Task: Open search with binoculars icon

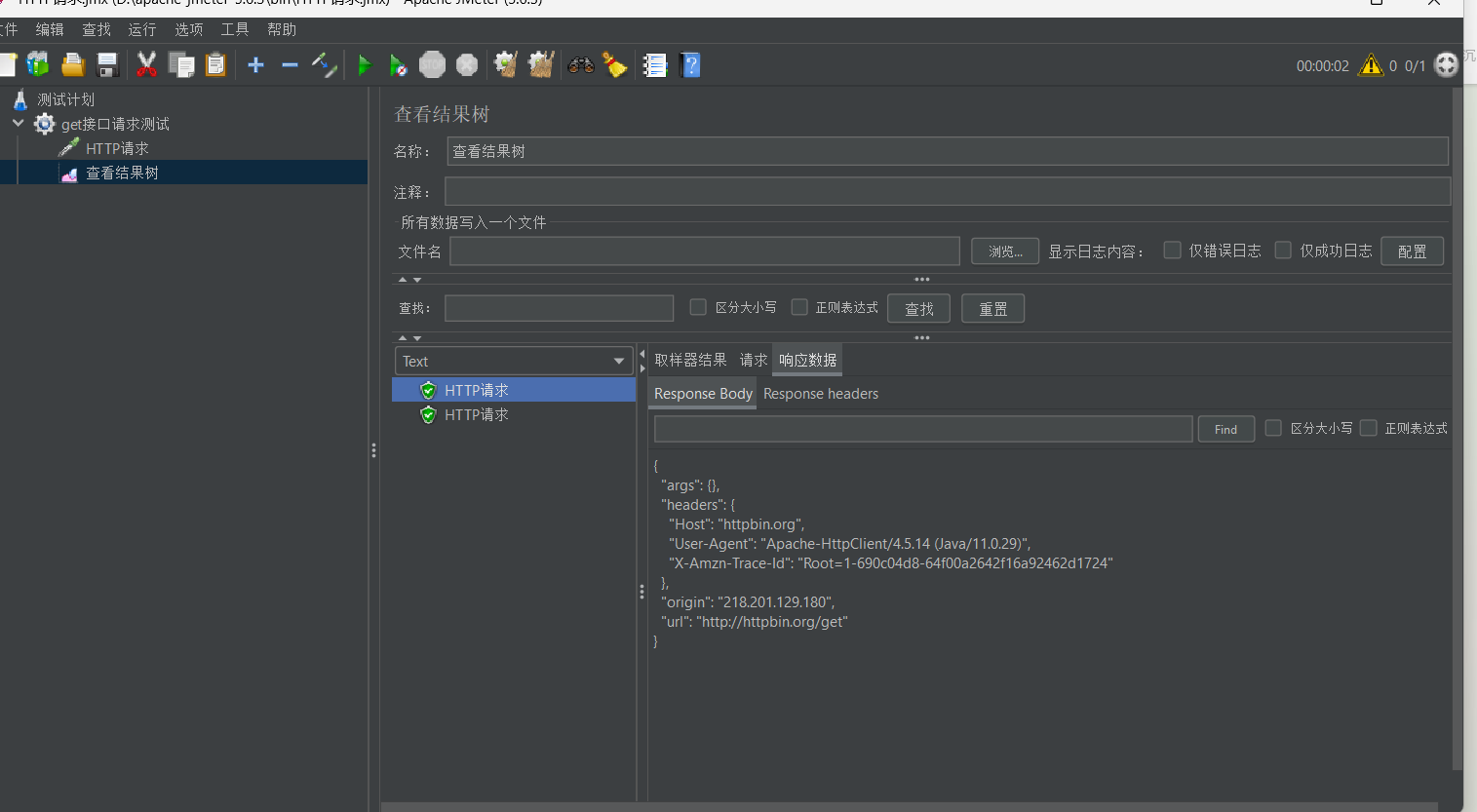Action: tap(581, 65)
